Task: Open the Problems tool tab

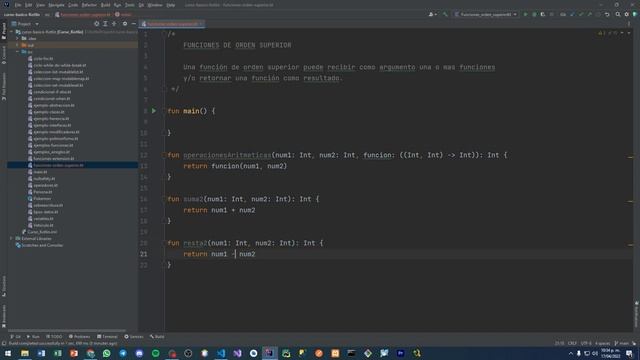Action: [x=80, y=337]
